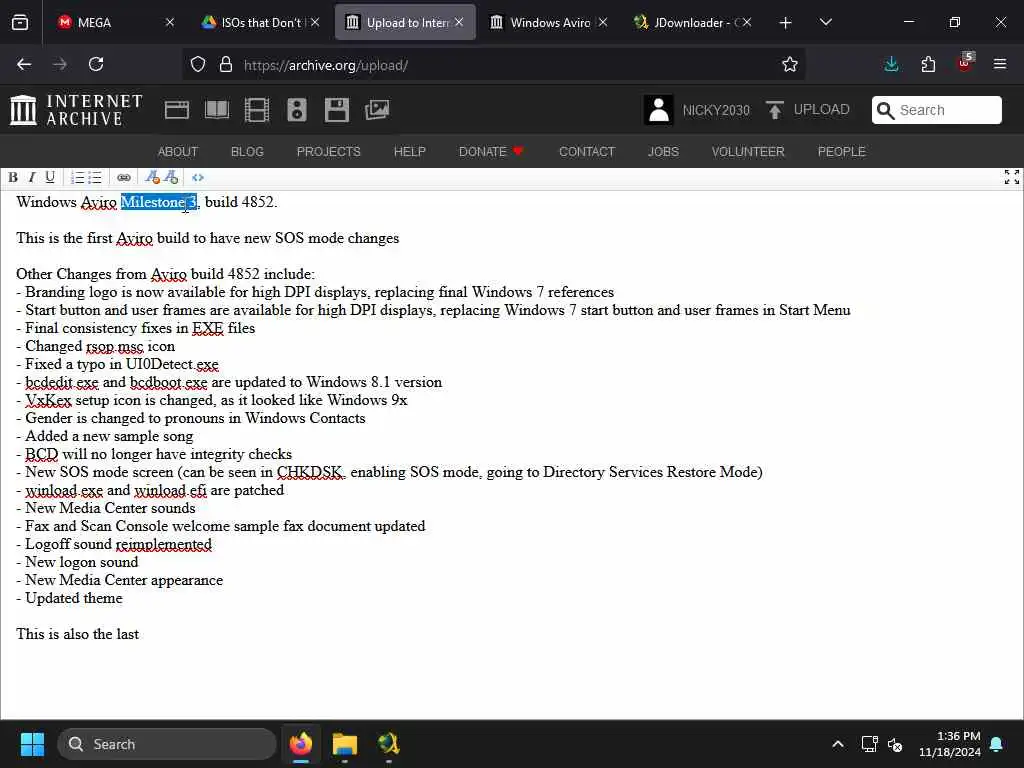Open VOLUNTEER link
This screenshot has width=1024, height=768.
click(x=748, y=152)
